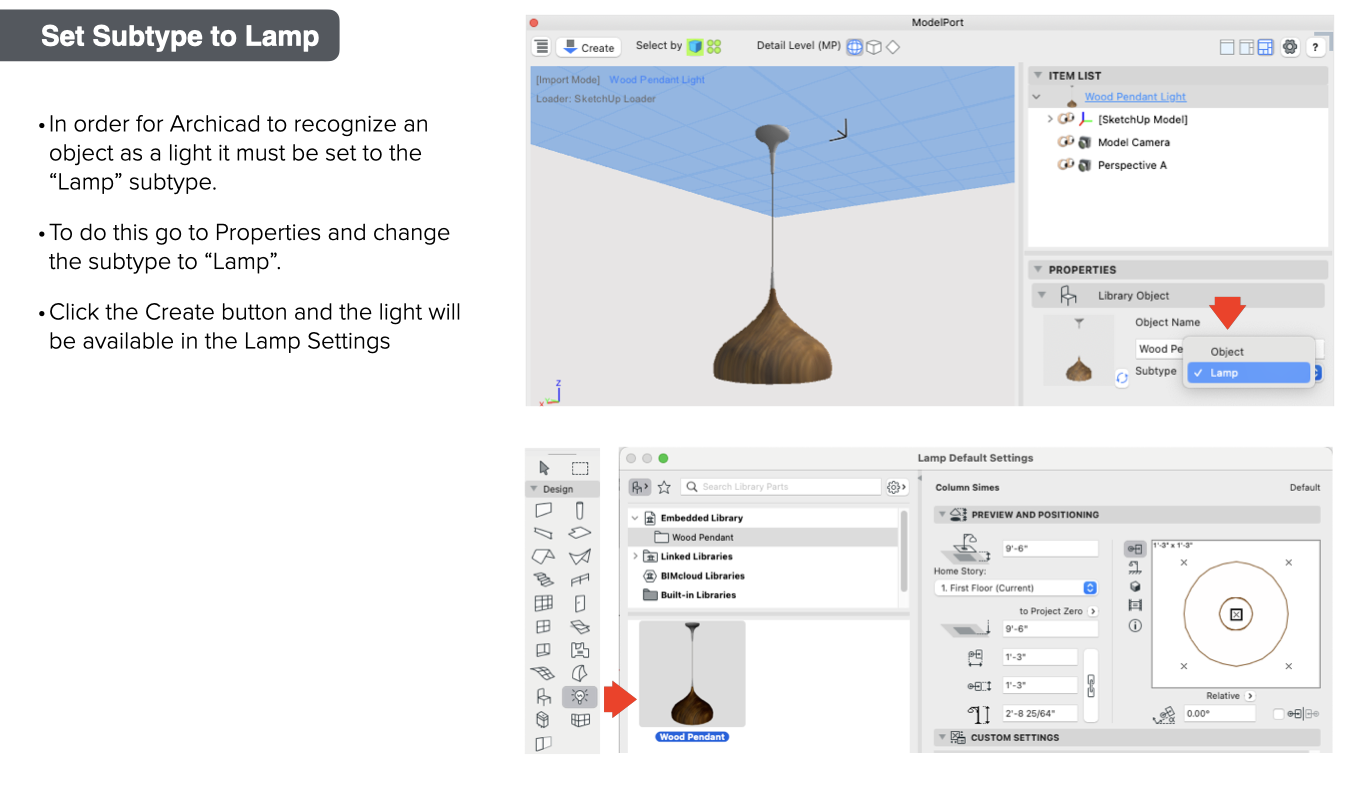
Task: Select the Wood Pendant folder
Action: (764, 537)
